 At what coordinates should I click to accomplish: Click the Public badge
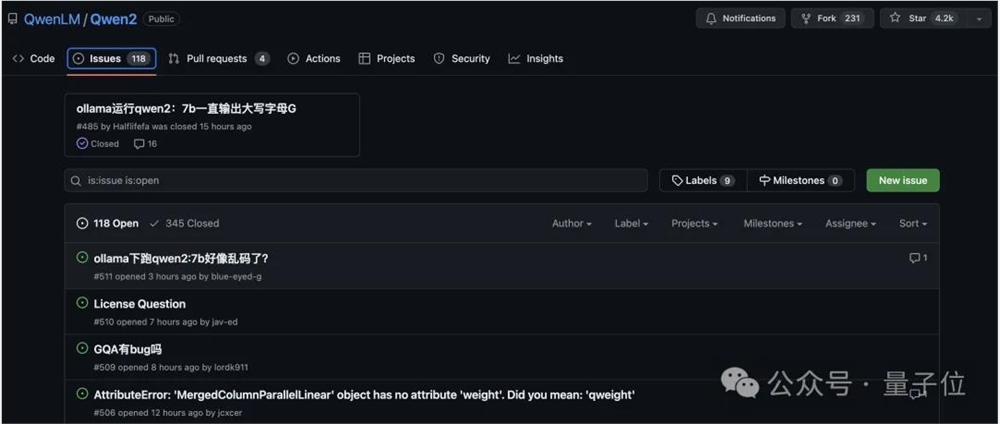[161, 19]
